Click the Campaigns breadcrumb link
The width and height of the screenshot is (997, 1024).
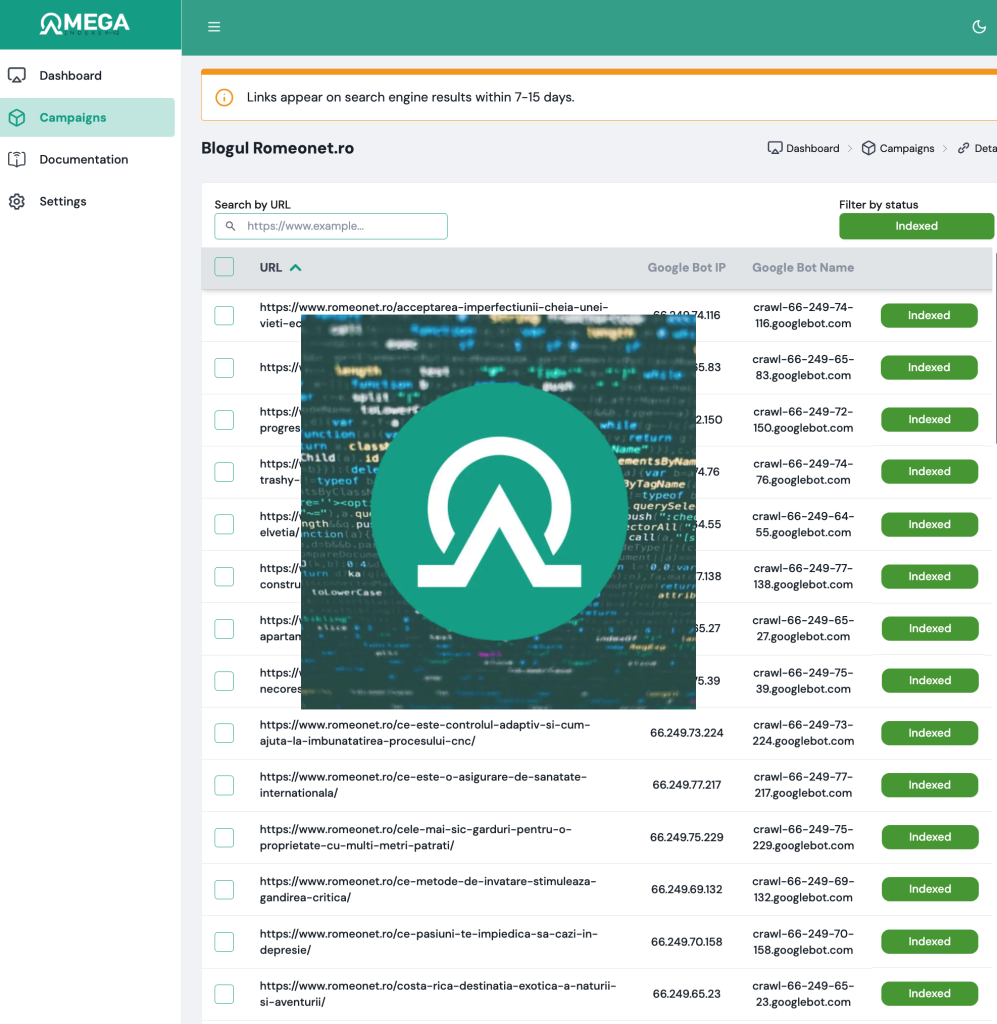(906, 148)
